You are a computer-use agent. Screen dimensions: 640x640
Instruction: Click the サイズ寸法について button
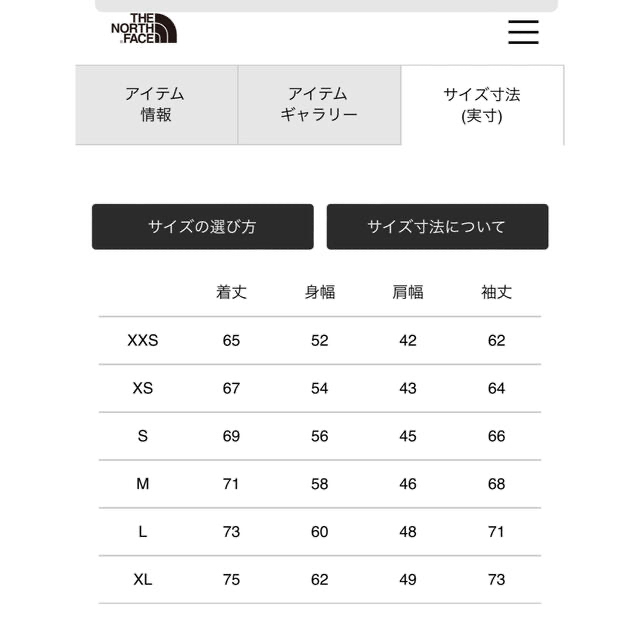click(437, 227)
